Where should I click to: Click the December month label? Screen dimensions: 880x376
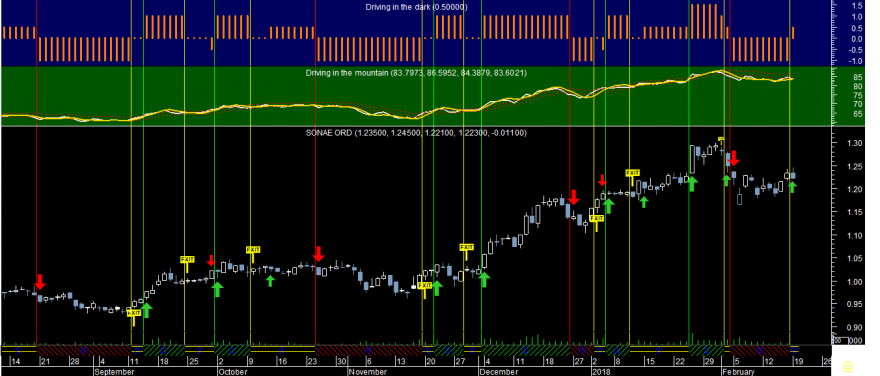pos(498,372)
